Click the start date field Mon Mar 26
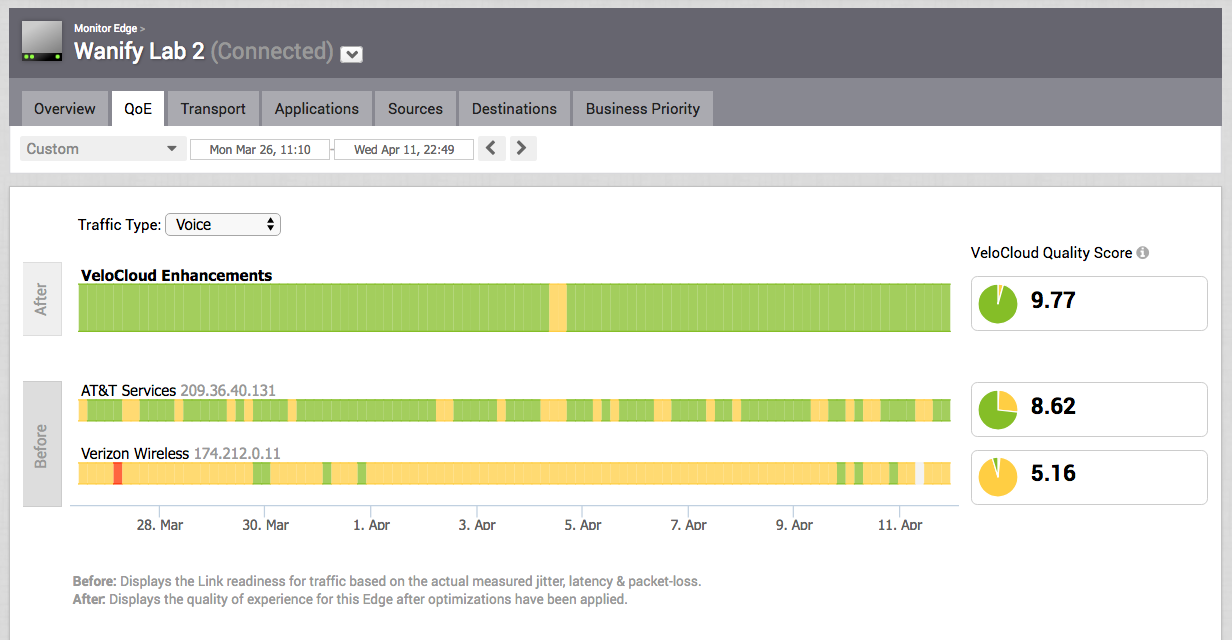Viewport: 1232px width, 640px height. coord(260,150)
